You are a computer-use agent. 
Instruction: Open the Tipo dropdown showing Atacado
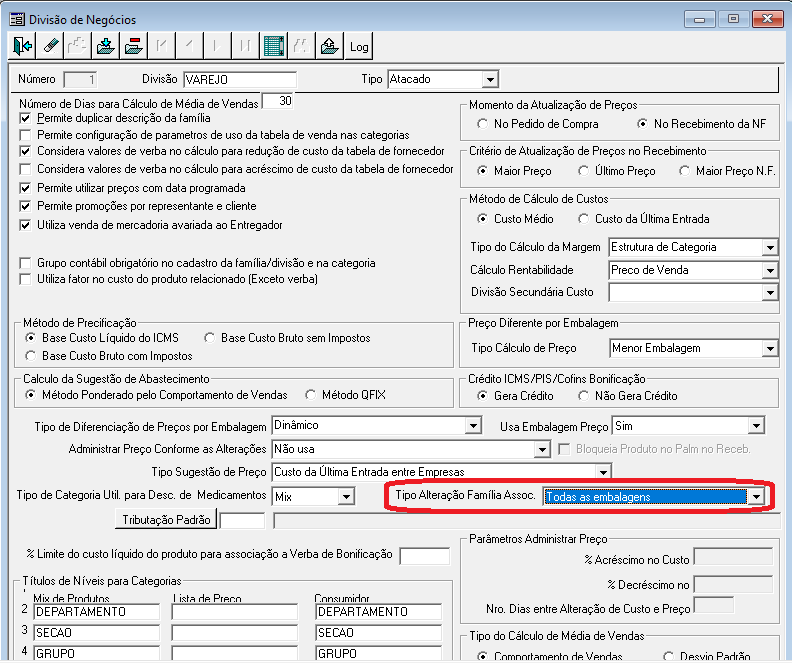pos(489,80)
